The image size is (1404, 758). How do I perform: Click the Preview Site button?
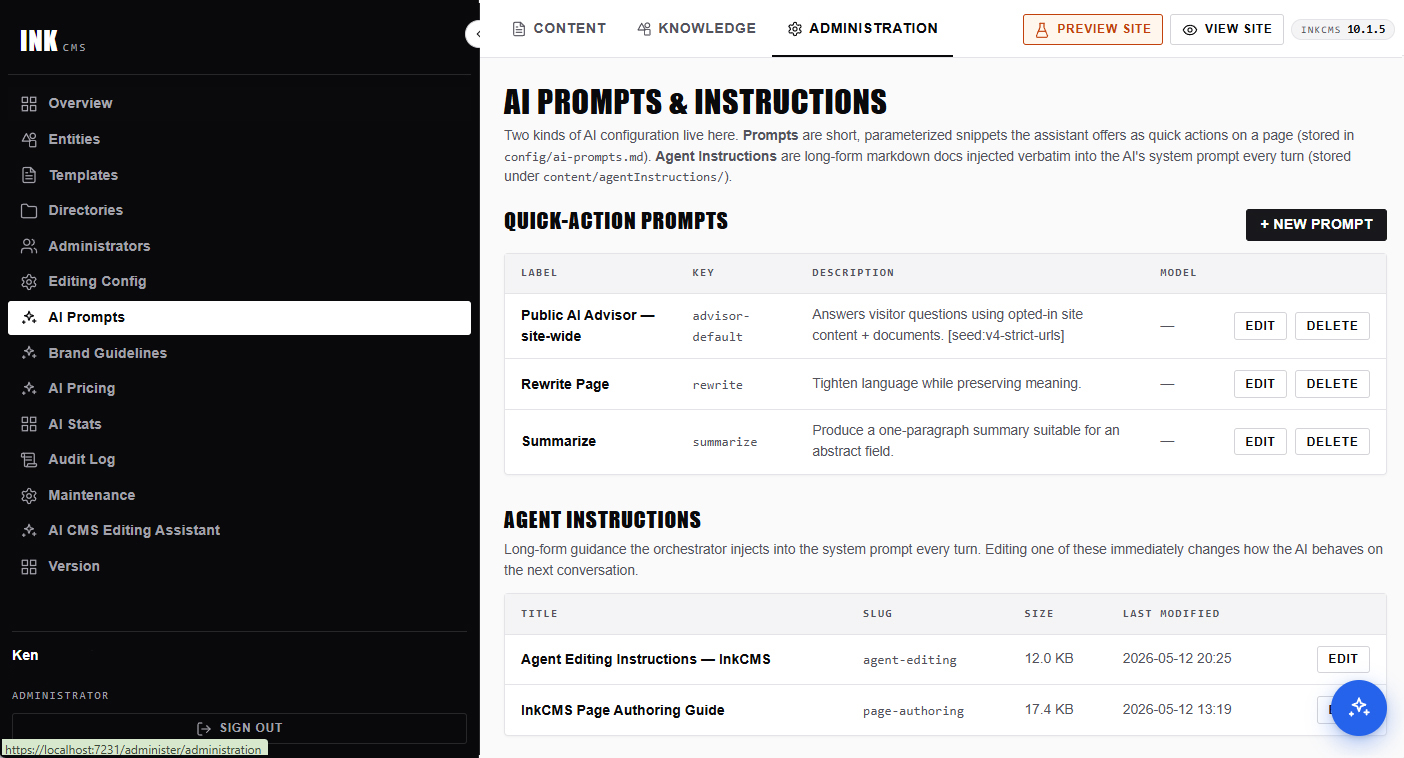click(x=1093, y=29)
